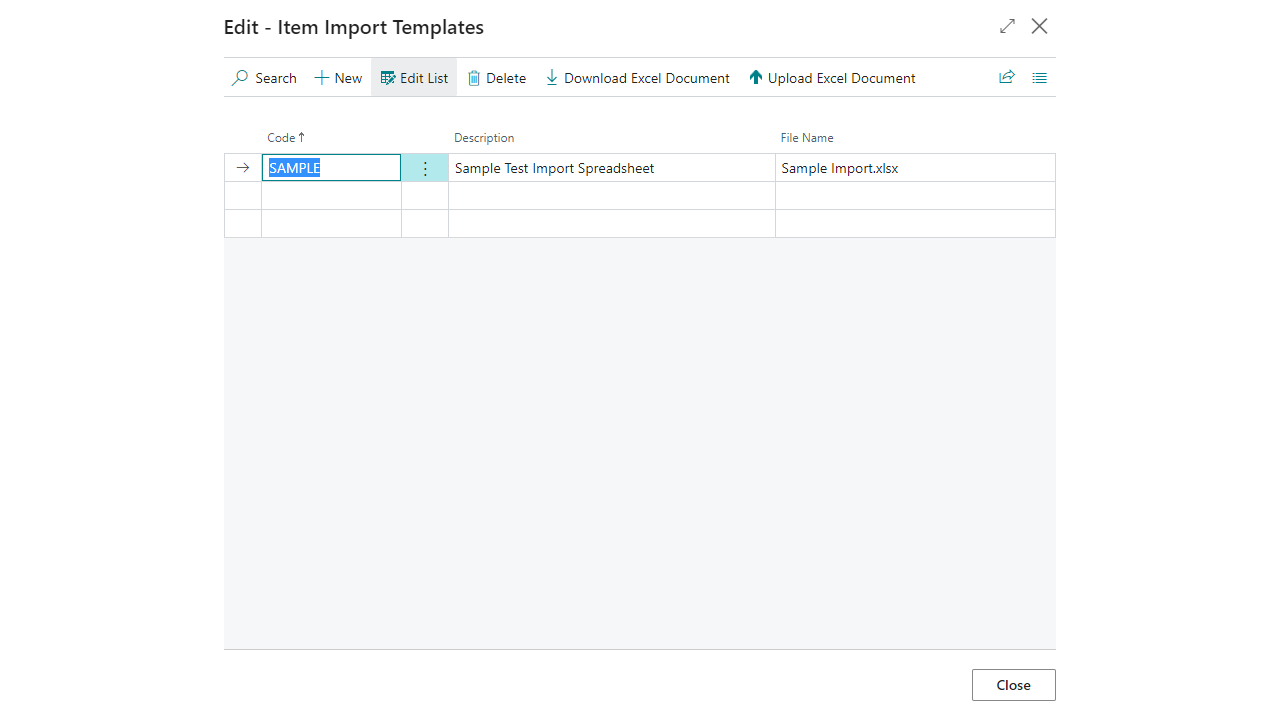1280x720 pixels.
Task: Toggle the Edit List mode
Action: [x=414, y=78]
